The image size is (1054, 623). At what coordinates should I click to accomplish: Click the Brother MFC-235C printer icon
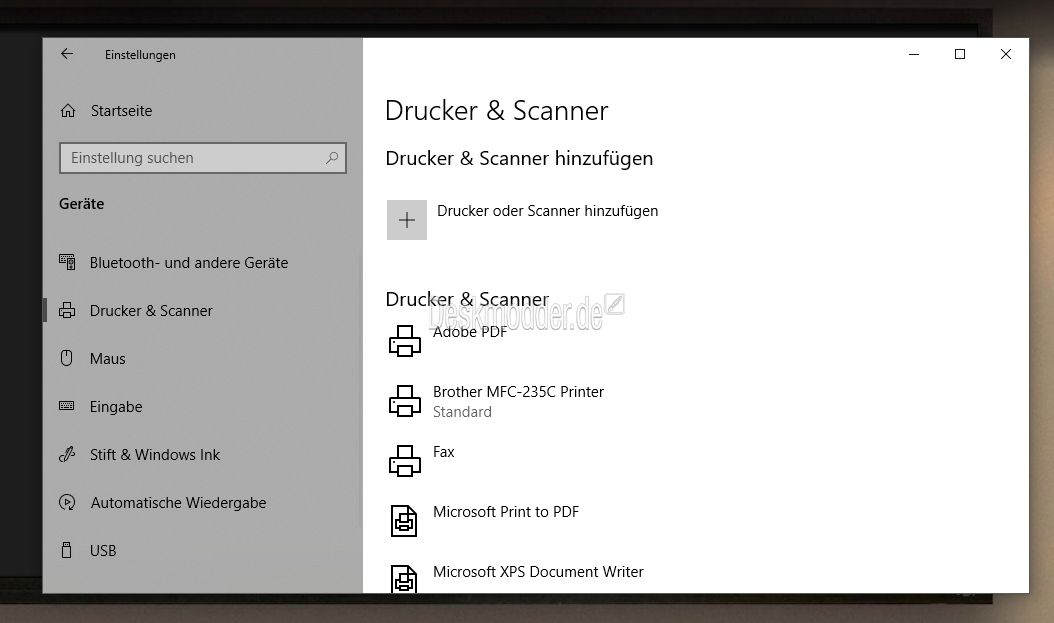[x=405, y=401]
